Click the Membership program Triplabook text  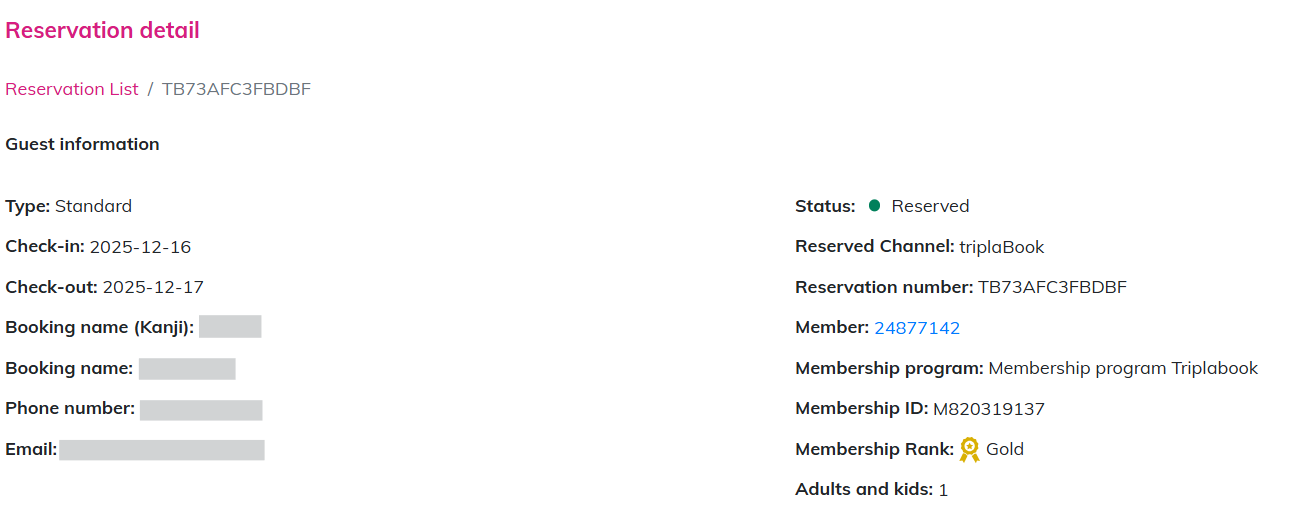click(x=1123, y=368)
